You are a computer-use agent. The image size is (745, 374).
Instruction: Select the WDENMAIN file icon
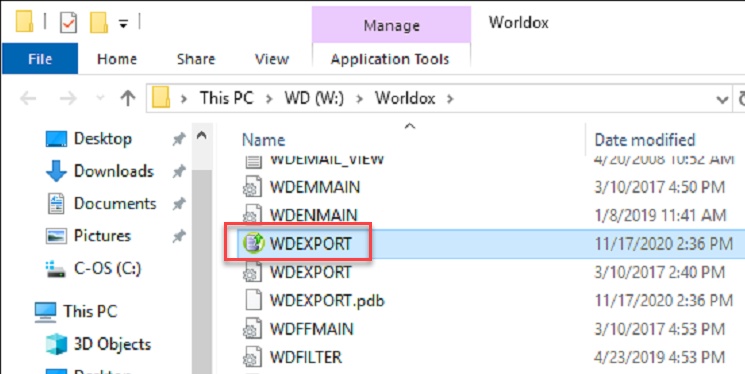[252, 214]
